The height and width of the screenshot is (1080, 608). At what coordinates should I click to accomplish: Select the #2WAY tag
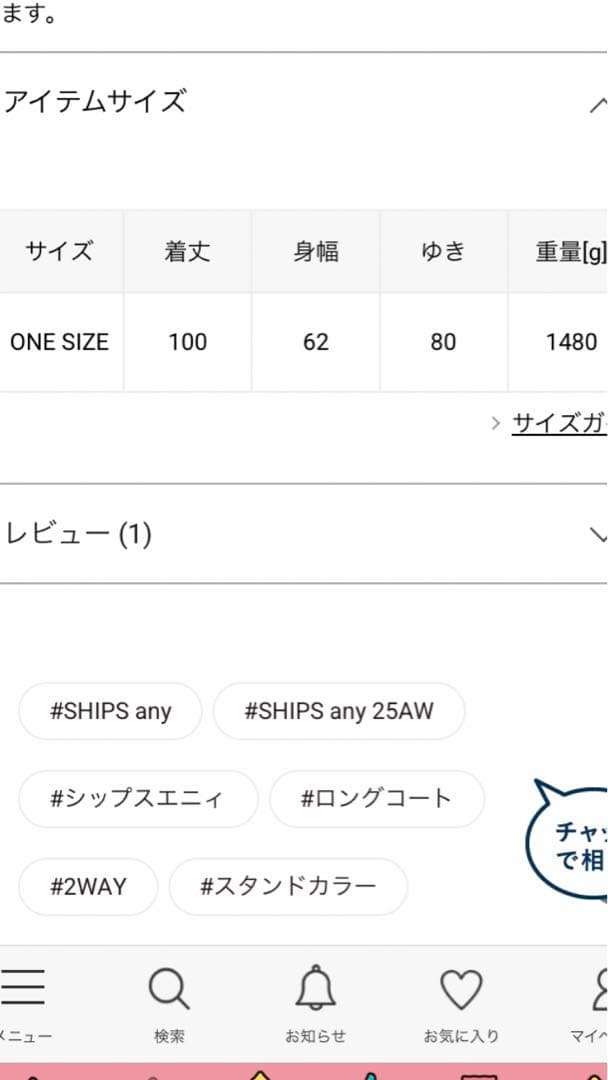87,886
